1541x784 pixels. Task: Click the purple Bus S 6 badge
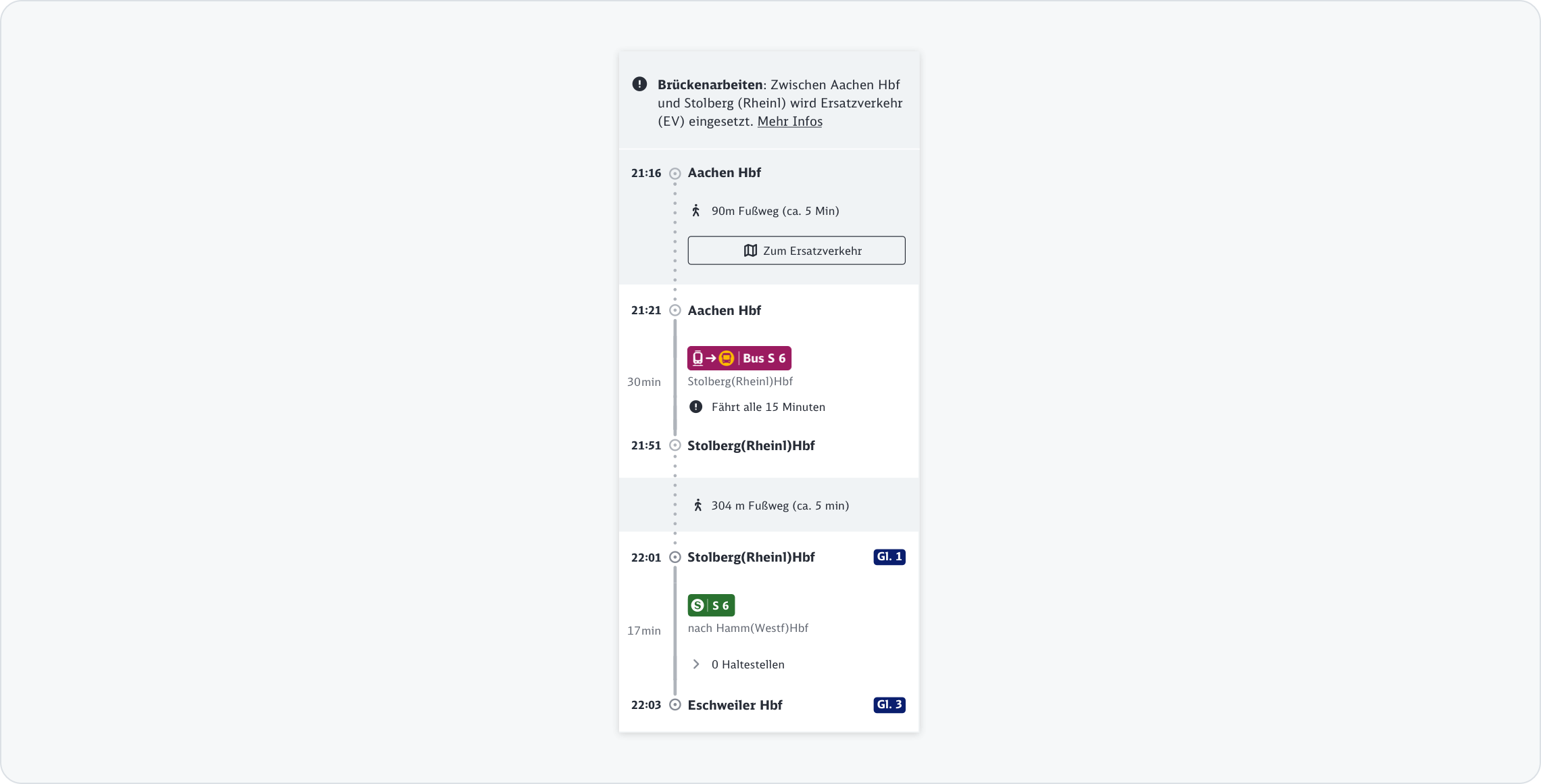739,358
